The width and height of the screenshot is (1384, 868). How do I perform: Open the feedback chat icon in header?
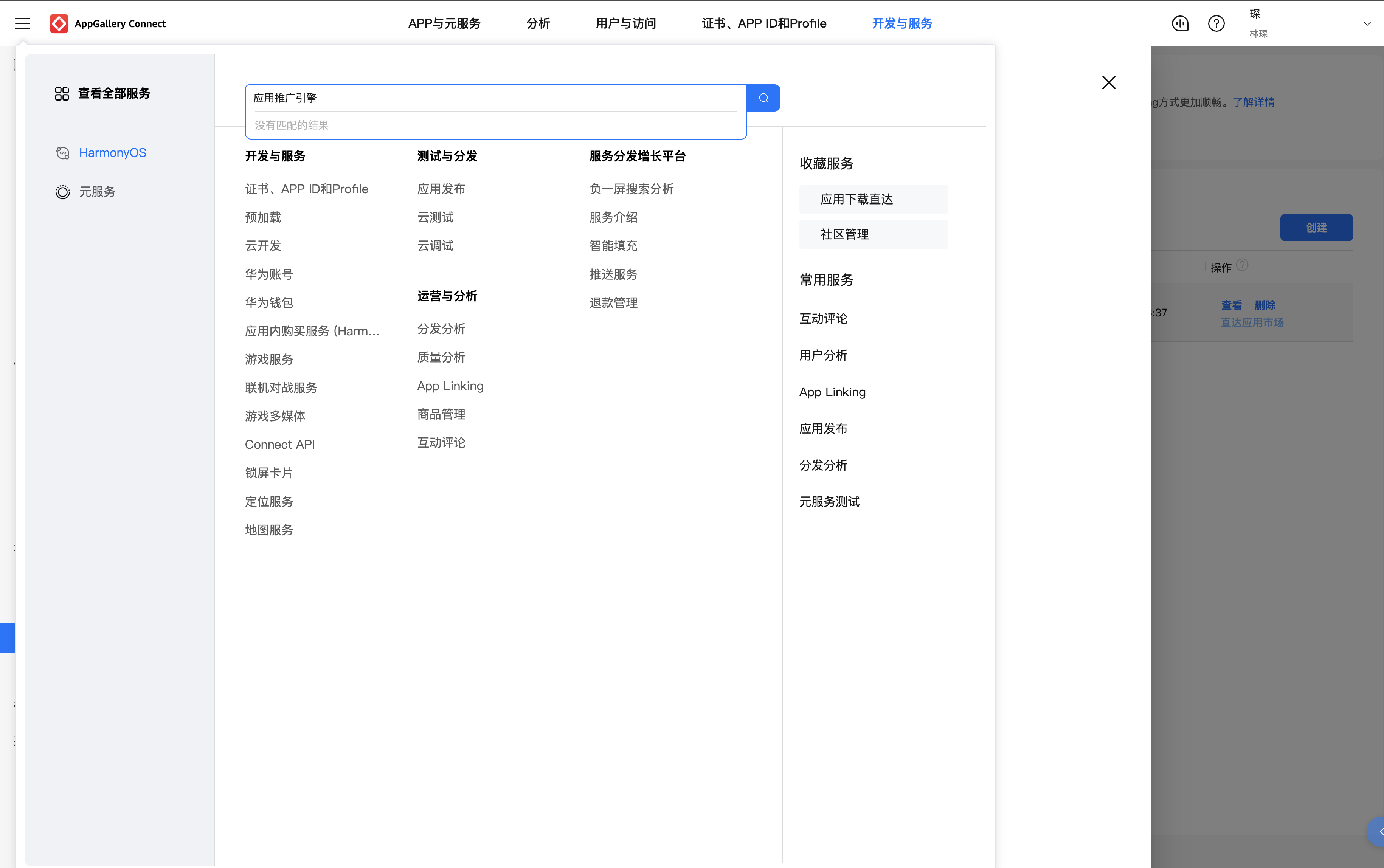pyautogui.click(x=1180, y=23)
